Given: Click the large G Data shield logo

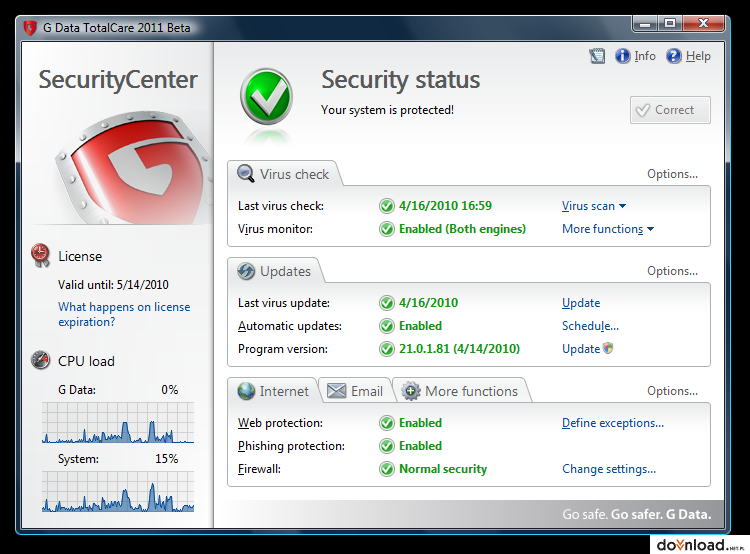Looking at the screenshot, I should 134,167.
